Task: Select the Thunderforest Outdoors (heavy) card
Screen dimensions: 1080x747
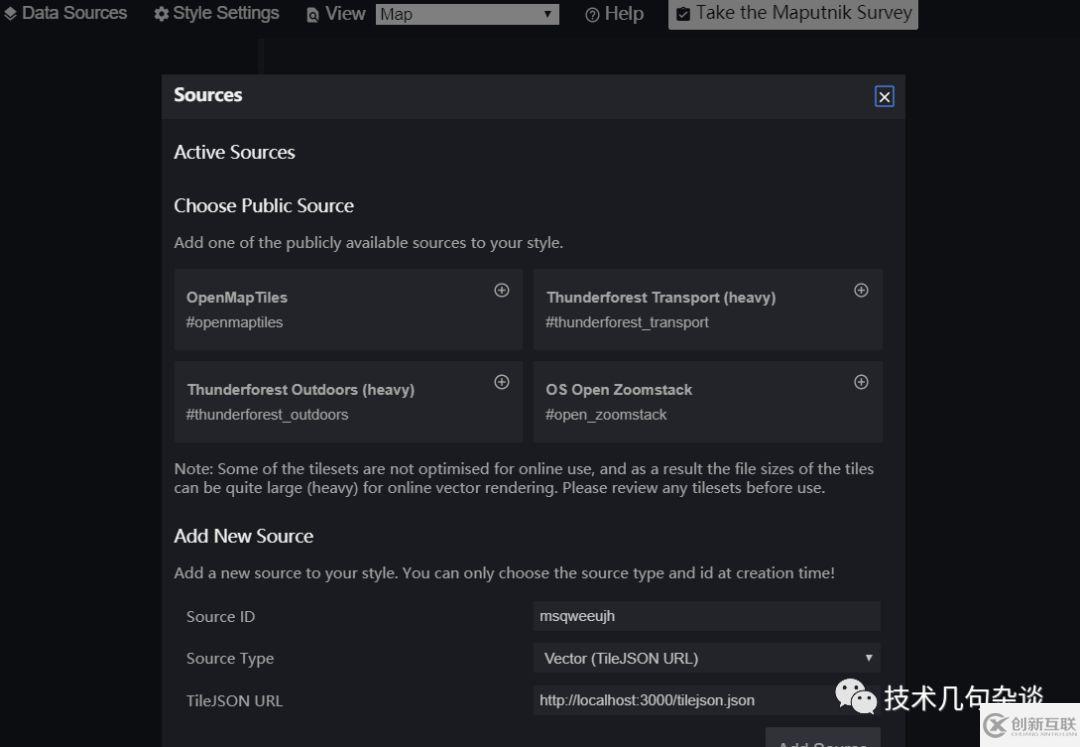Action: pos(330,402)
